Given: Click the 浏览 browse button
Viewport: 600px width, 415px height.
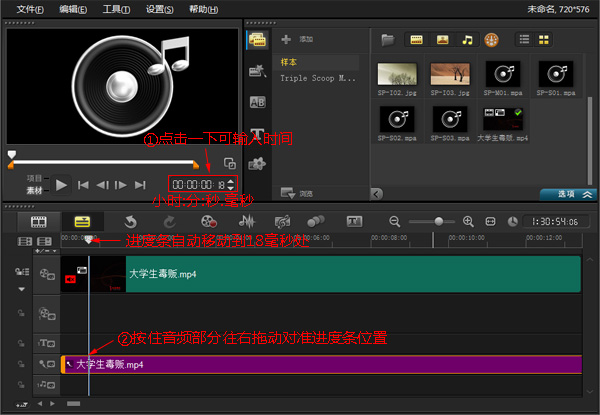Looking at the screenshot, I should pyautogui.click(x=297, y=194).
